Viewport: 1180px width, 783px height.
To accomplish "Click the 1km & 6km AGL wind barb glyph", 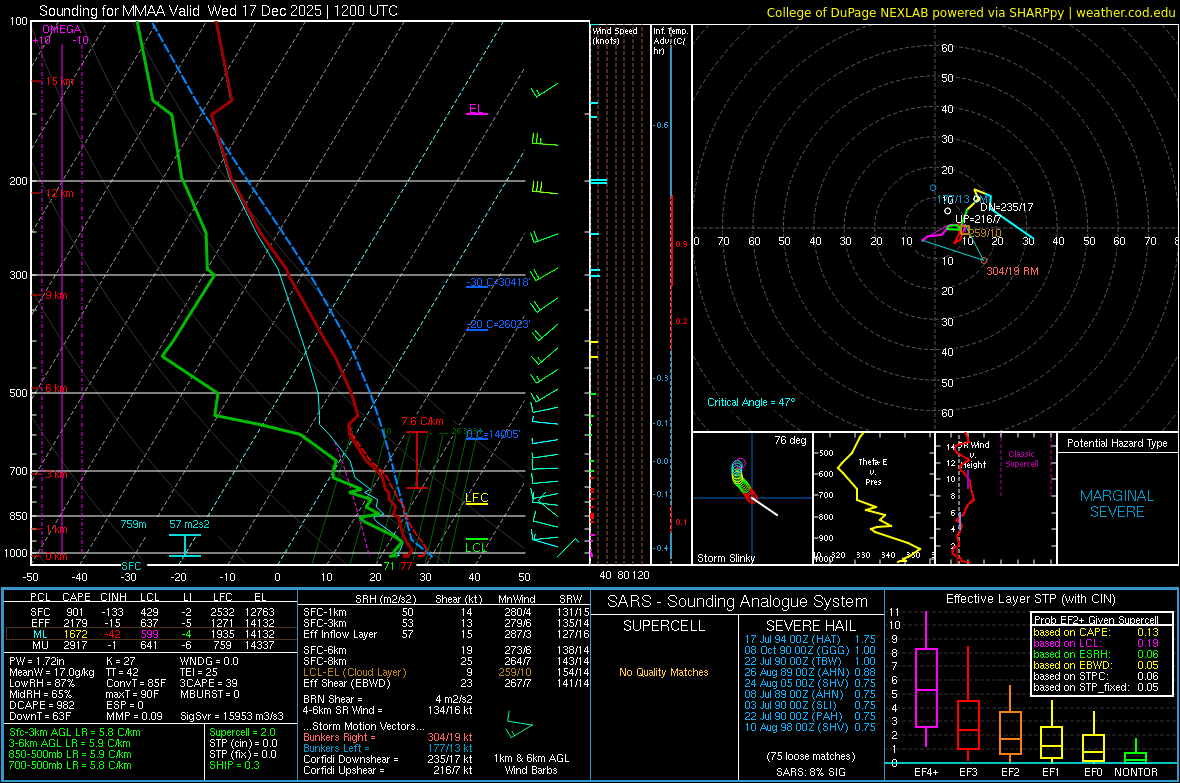I will 518,726.
